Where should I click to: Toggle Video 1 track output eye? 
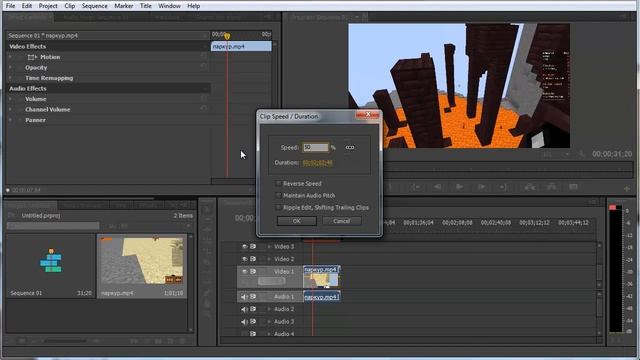pyautogui.click(x=244, y=271)
